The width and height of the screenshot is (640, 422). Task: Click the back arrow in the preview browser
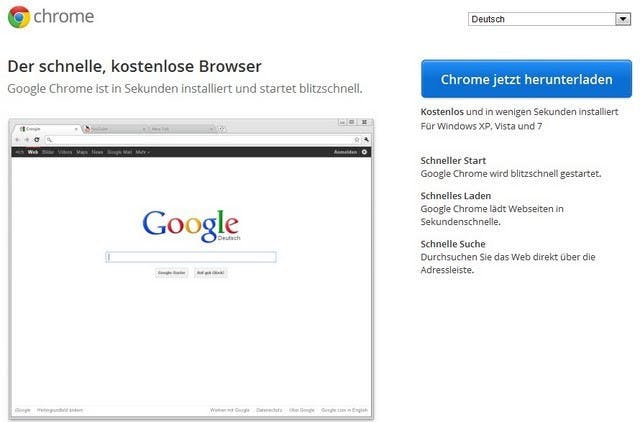[x=18, y=140]
